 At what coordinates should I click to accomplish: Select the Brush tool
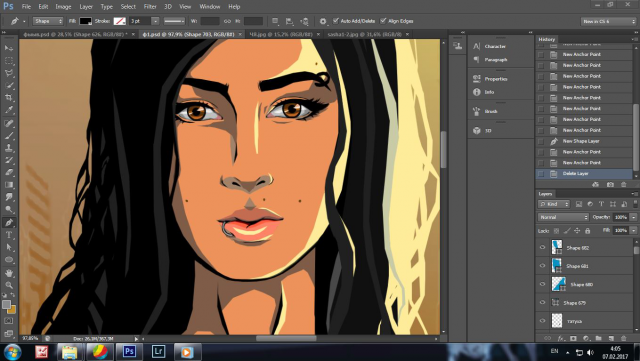[x=9, y=135]
